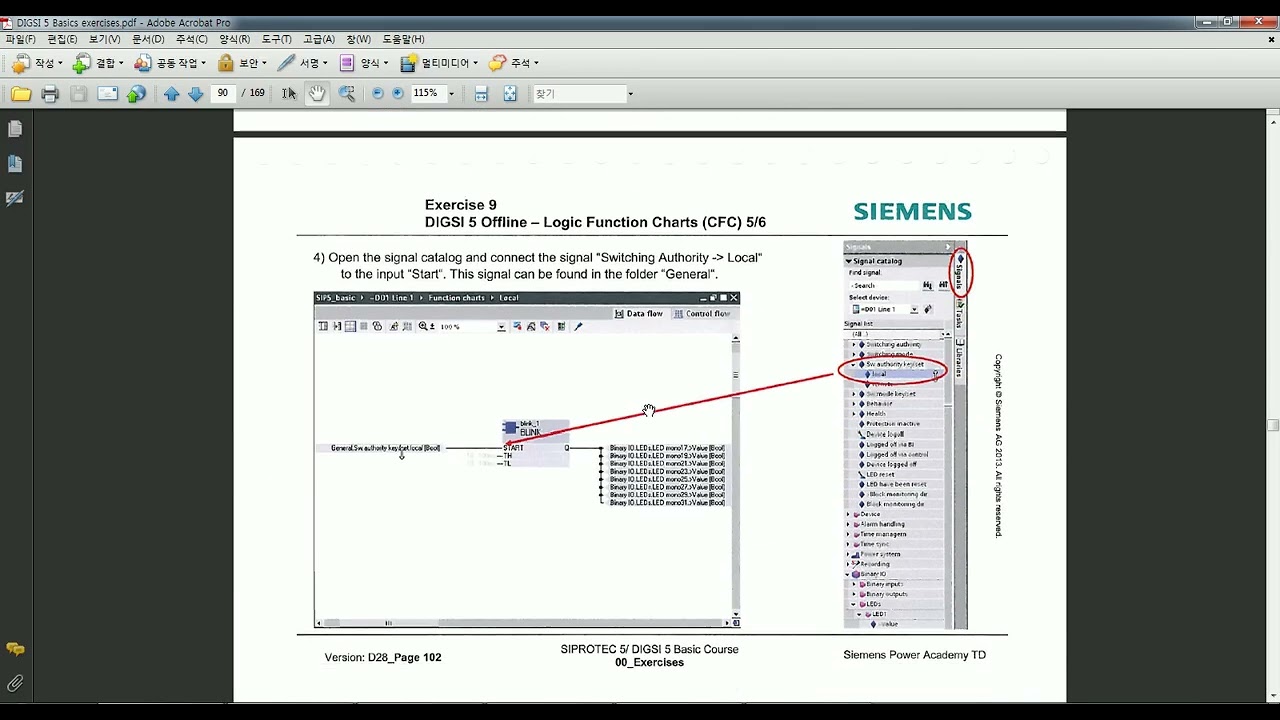
Task: Click the 결합 (Combine files) icon
Action: pyautogui.click(x=81, y=63)
